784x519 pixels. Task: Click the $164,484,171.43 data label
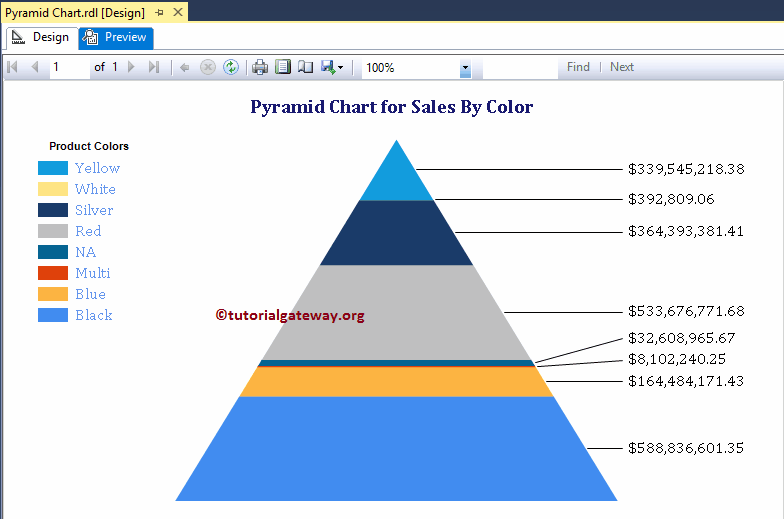686,382
